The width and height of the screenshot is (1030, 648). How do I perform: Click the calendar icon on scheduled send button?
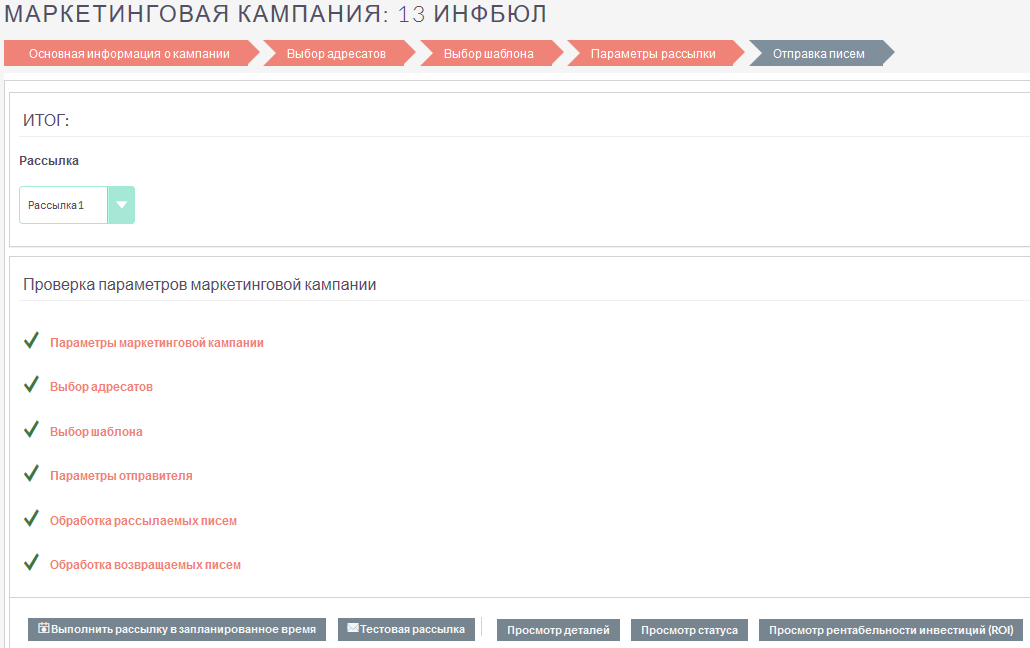44,629
